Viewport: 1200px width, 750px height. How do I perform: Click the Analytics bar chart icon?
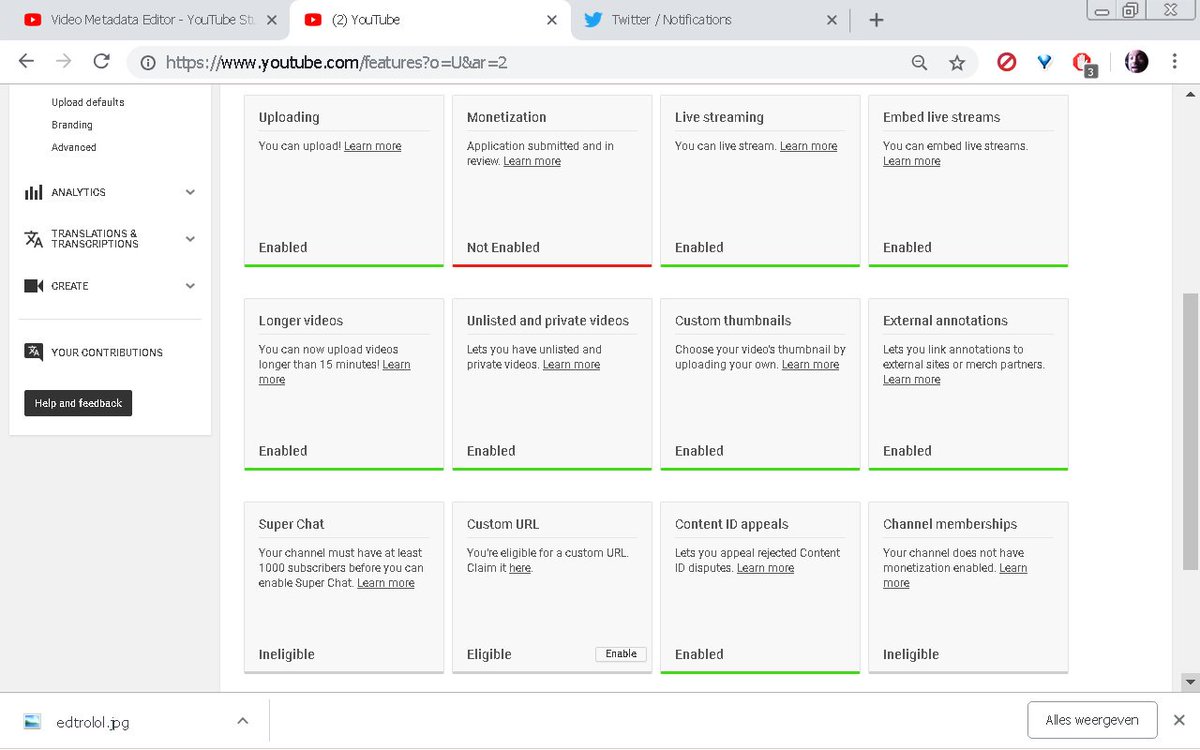tap(34, 192)
